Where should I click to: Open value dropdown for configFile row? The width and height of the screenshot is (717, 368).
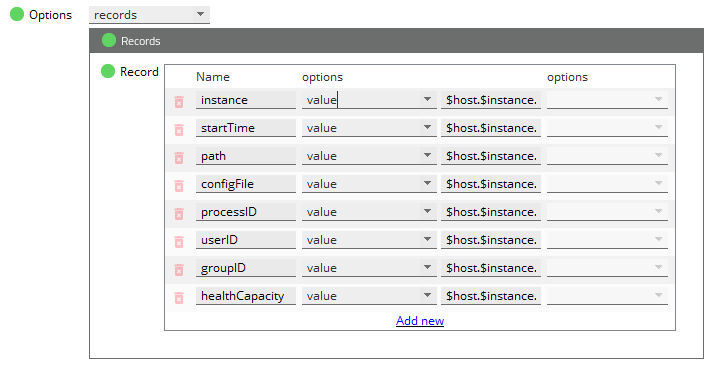[369, 184]
